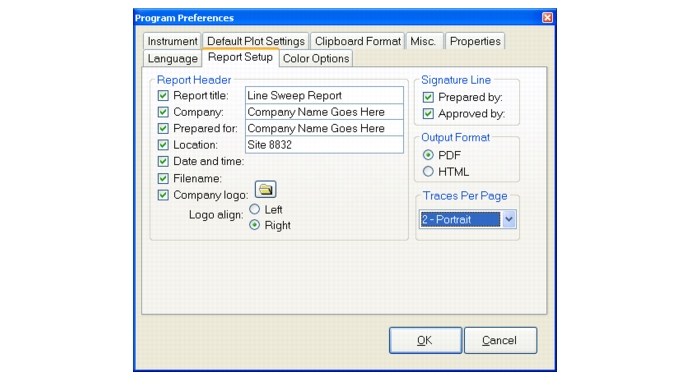Select the Report Setup tab

(240, 57)
